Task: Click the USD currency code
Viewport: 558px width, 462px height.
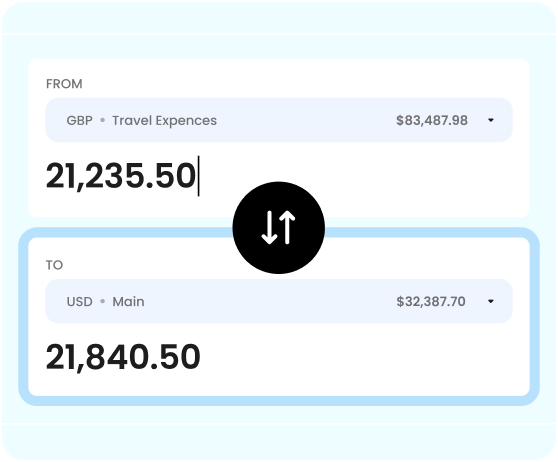Action: tap(79, 301)
